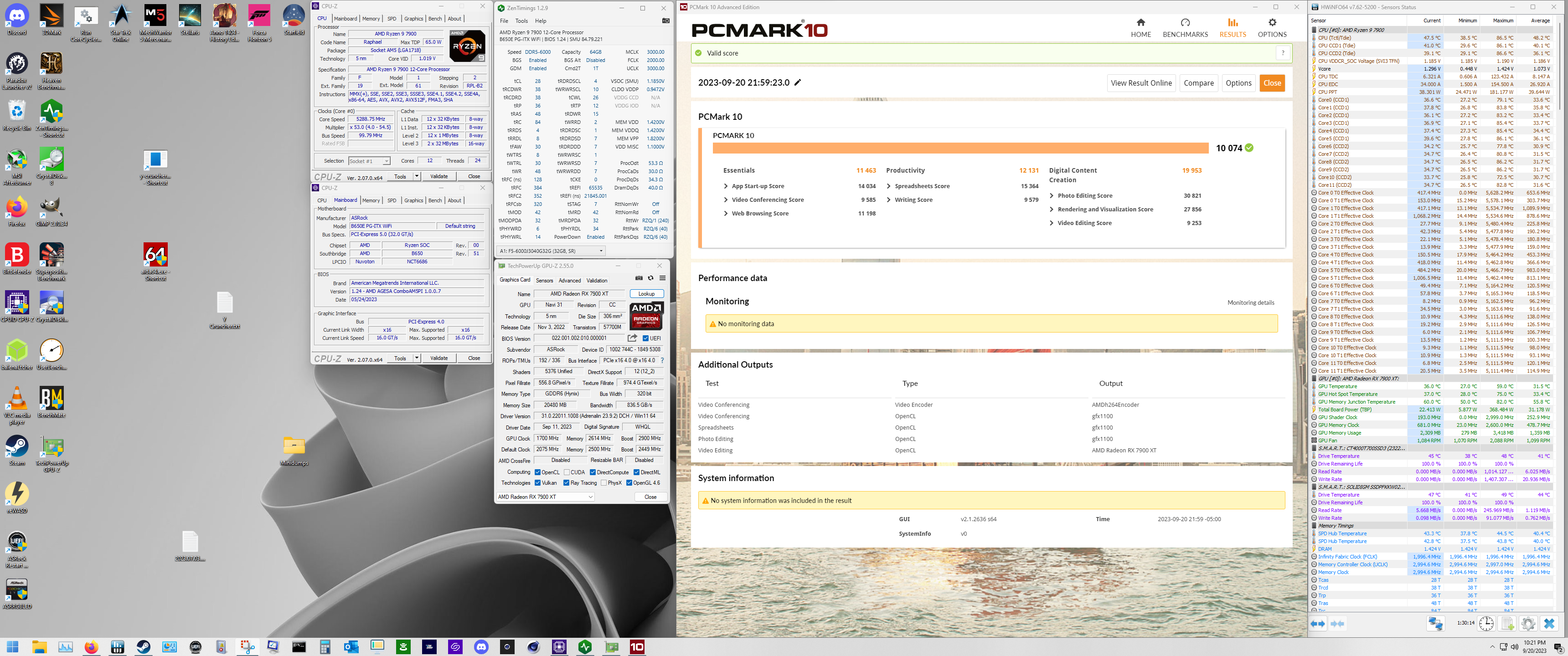Open Steam from the taskbar

[x=144, y=646]
